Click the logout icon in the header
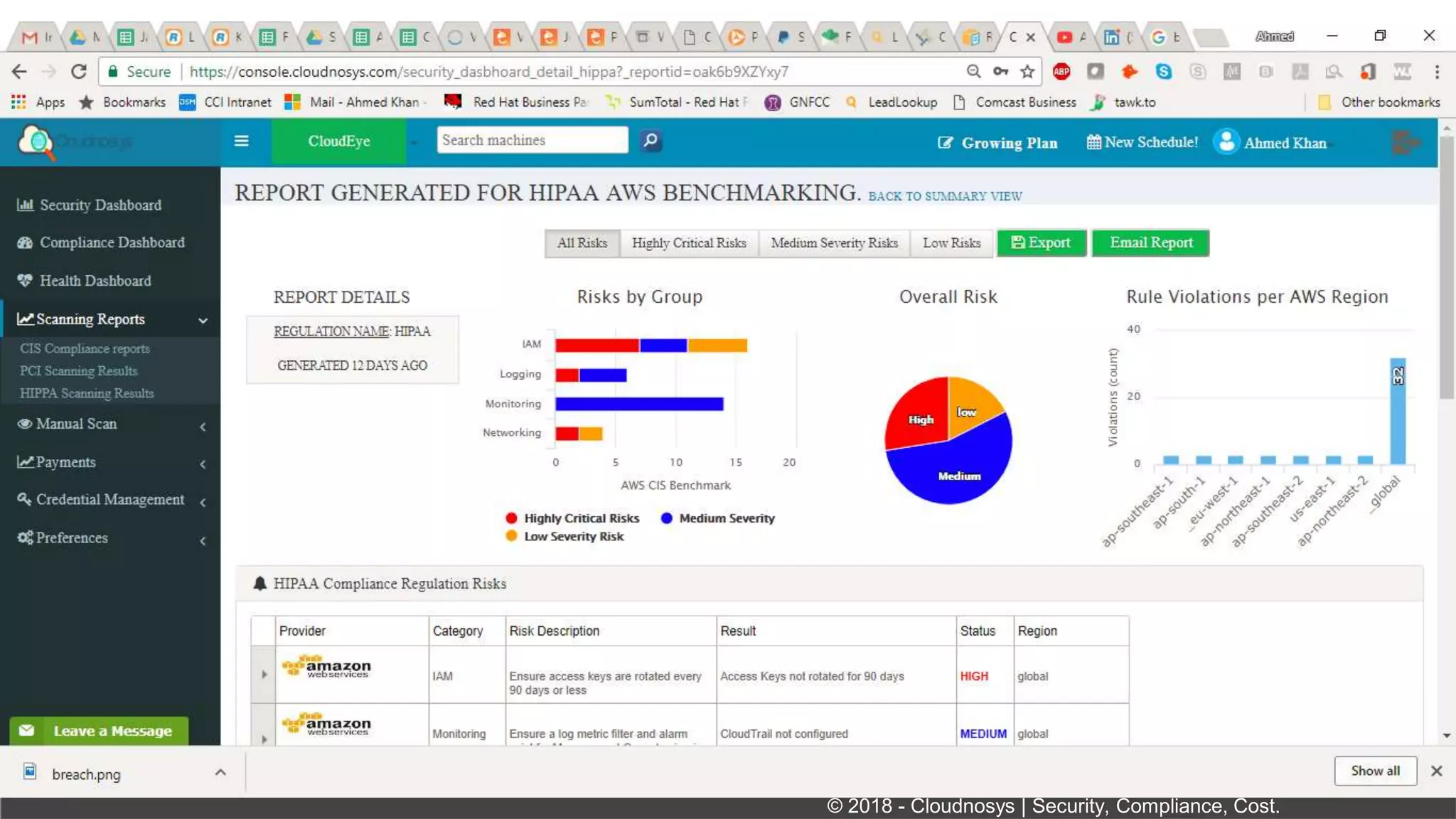 tap(1406, 142)
